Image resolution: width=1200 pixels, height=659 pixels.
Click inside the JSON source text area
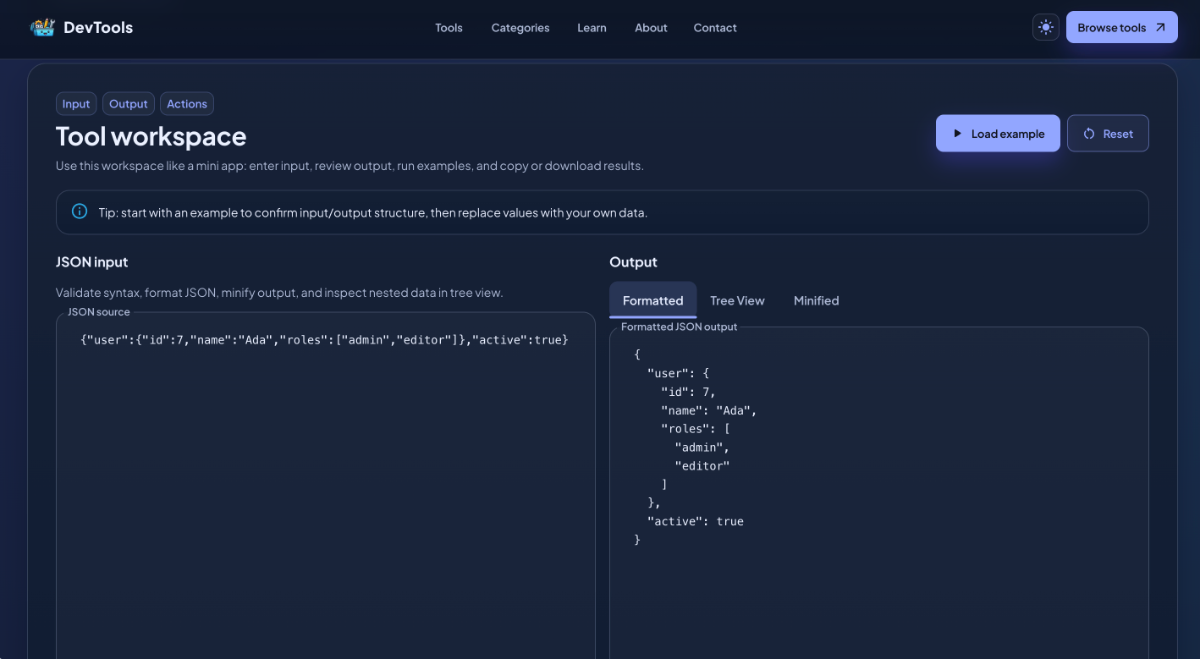[326, 485]
